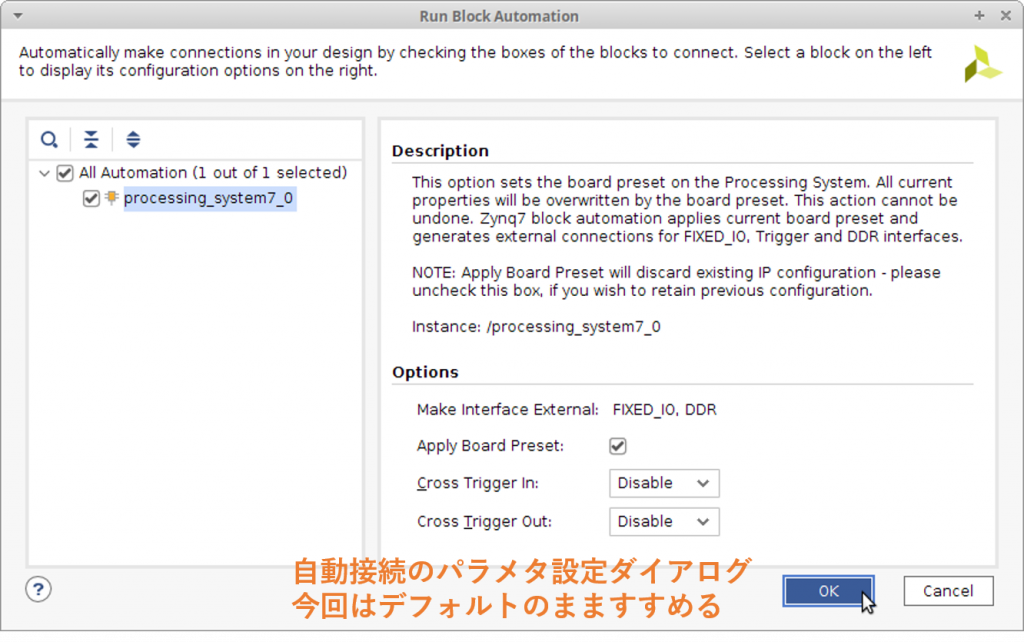Screen dimensions: 1024x642
Task: Click the processing_system7_0 block icon
Action: point(112,197)
